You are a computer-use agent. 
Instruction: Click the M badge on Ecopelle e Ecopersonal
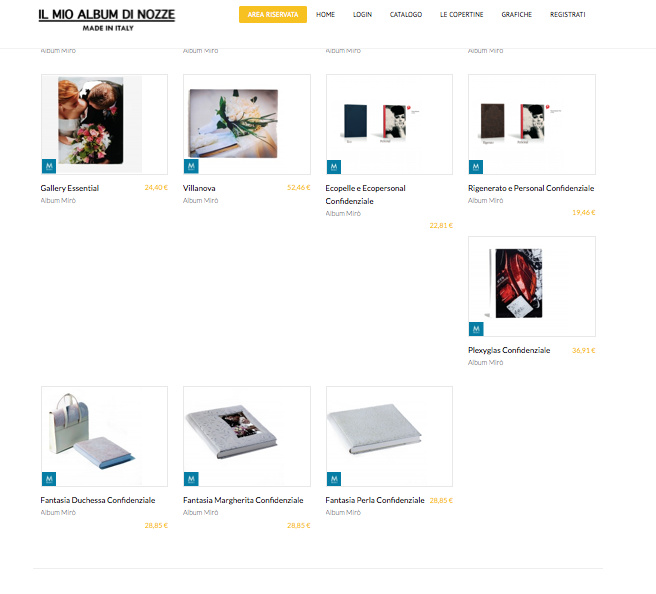(334, 166)
